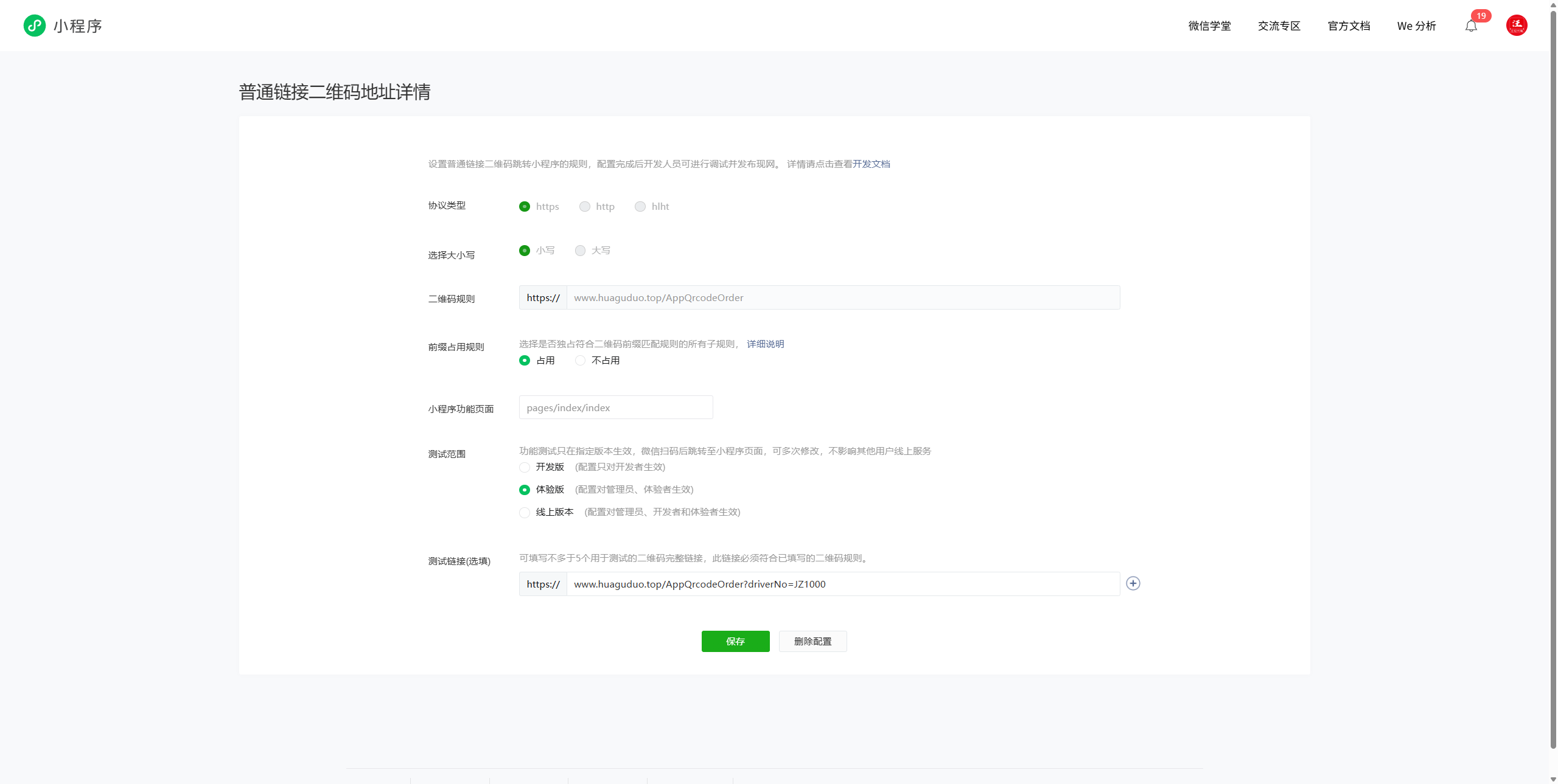
Task: Add another test link with plus icon
Action: pos(1133,583)
